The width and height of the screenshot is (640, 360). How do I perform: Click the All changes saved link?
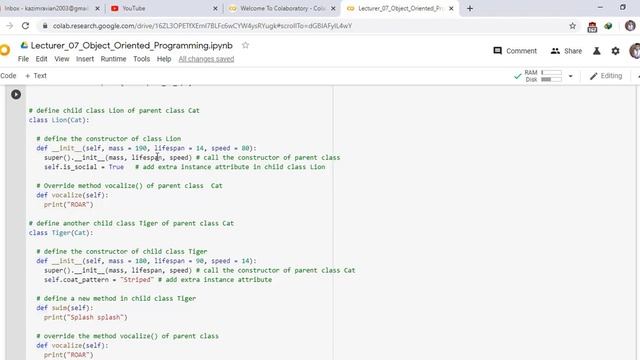point(206,59)
